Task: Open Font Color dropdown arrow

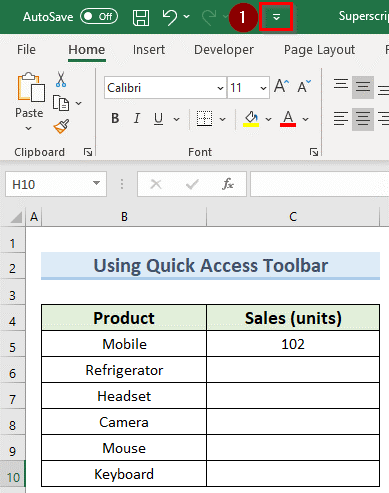Action: pyautogui.click(x=306, y=119)
